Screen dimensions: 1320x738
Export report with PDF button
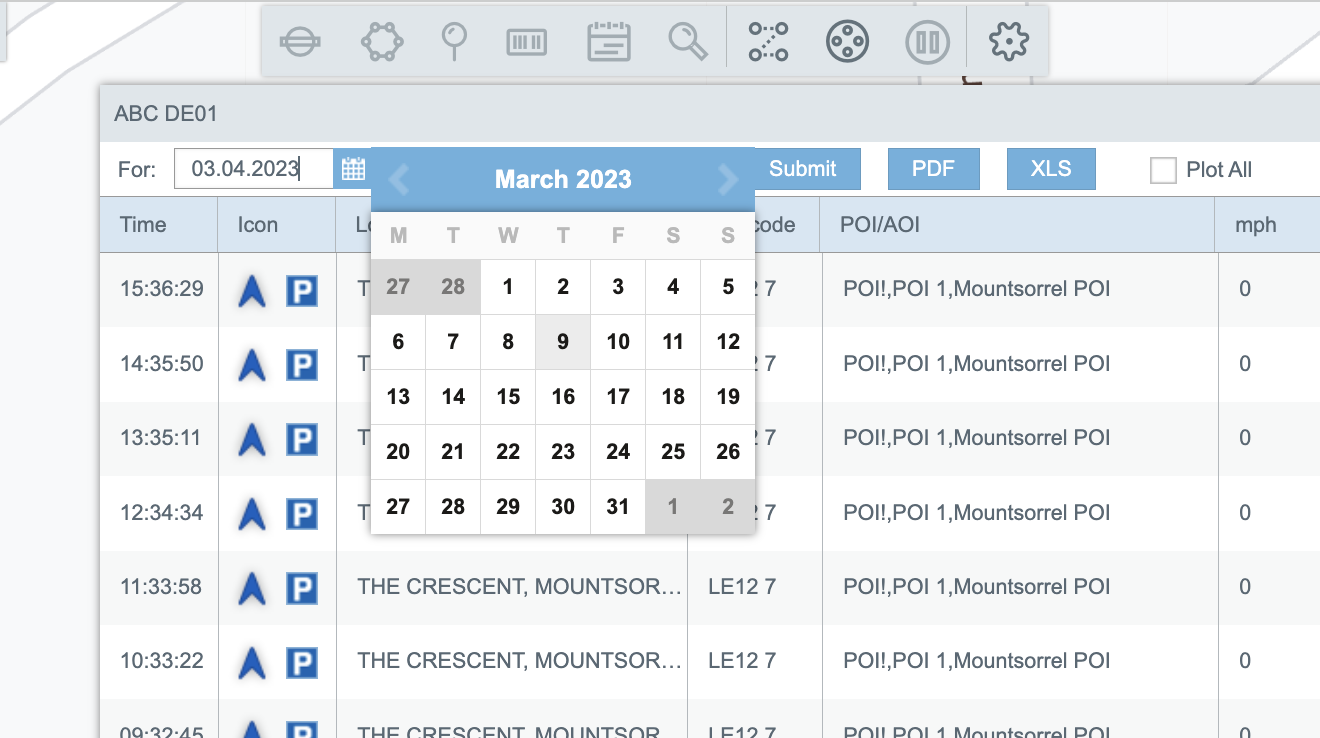coord(933,169)
